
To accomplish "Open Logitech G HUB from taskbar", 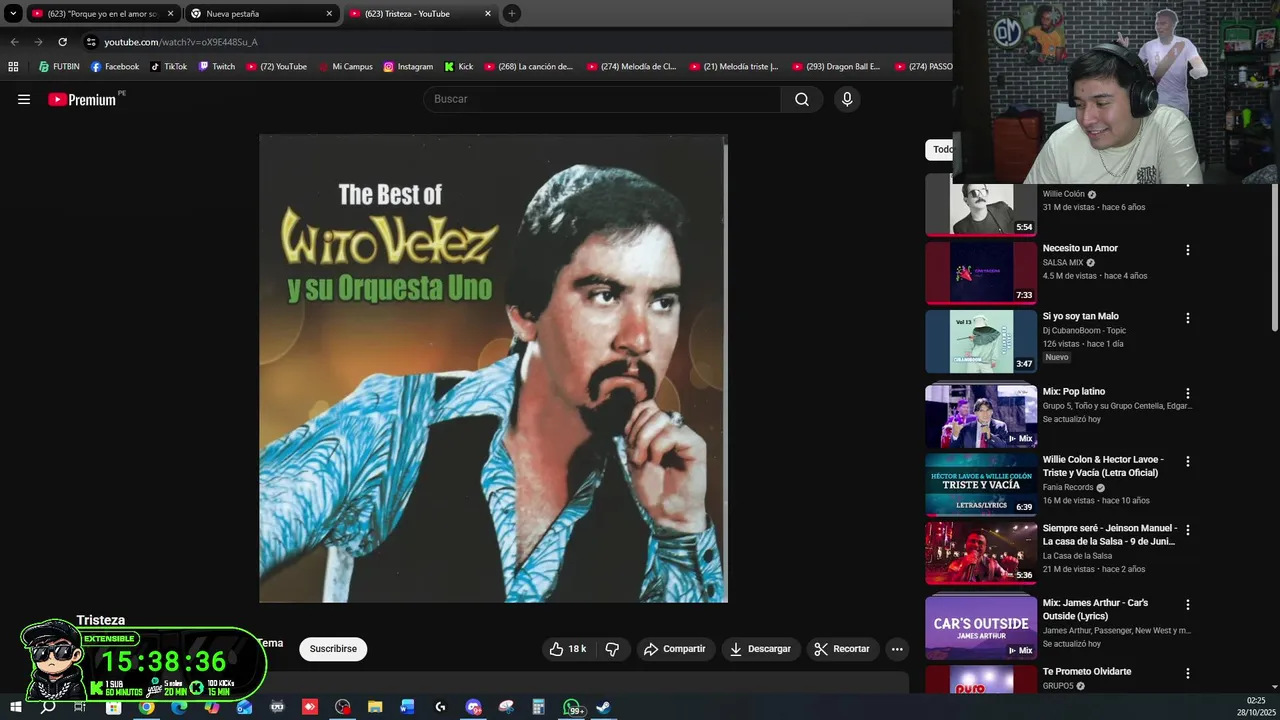I will [x=441, y=707].
